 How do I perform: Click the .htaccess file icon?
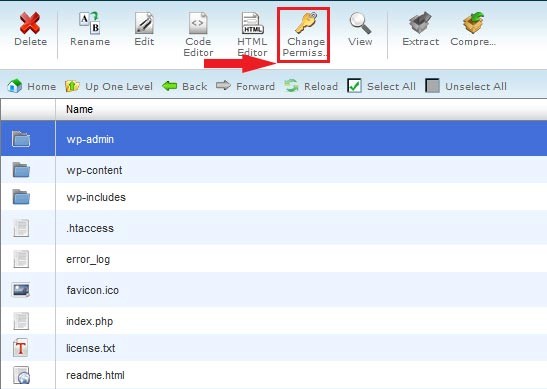click(x=21, y=228)
